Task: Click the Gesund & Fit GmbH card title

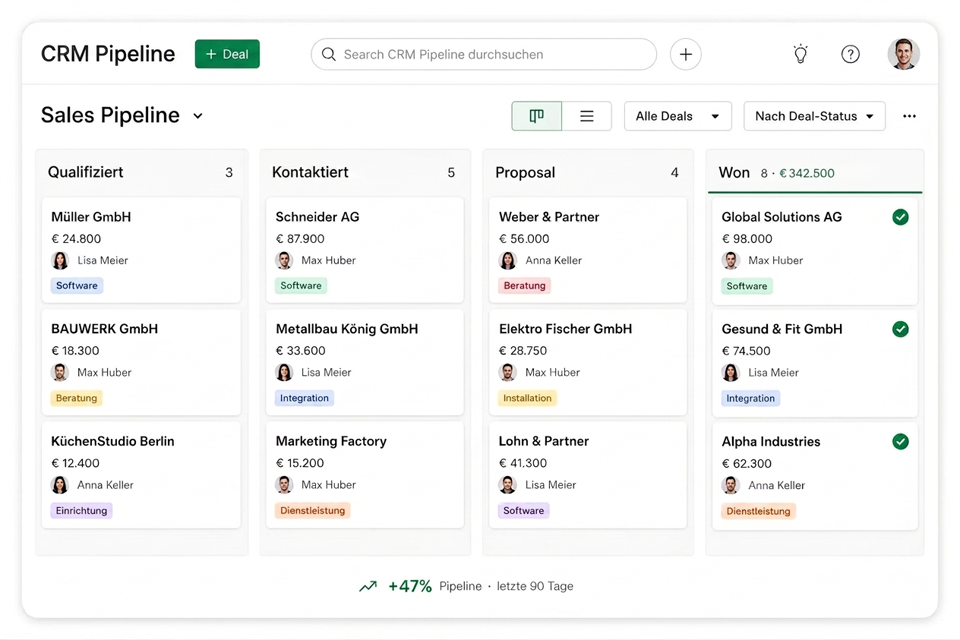Action: point(782,329)
